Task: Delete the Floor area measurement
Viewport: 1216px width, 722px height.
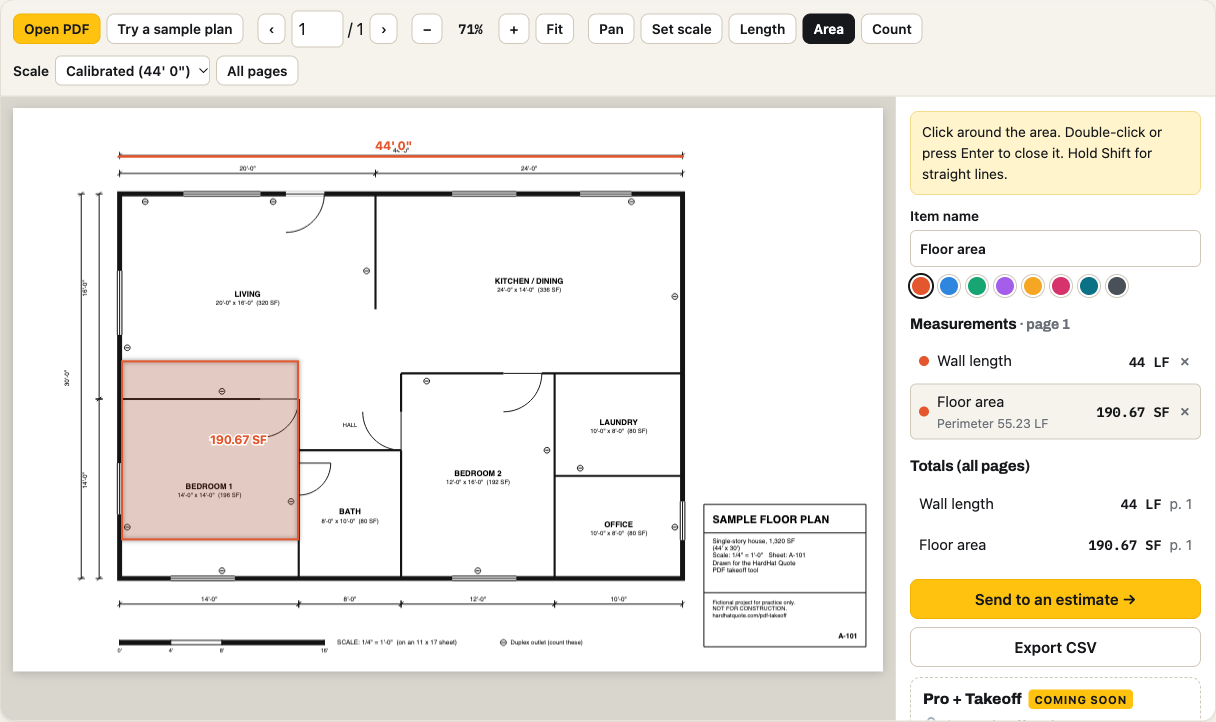Action: pyautogui.click(x=1185, y=412)
